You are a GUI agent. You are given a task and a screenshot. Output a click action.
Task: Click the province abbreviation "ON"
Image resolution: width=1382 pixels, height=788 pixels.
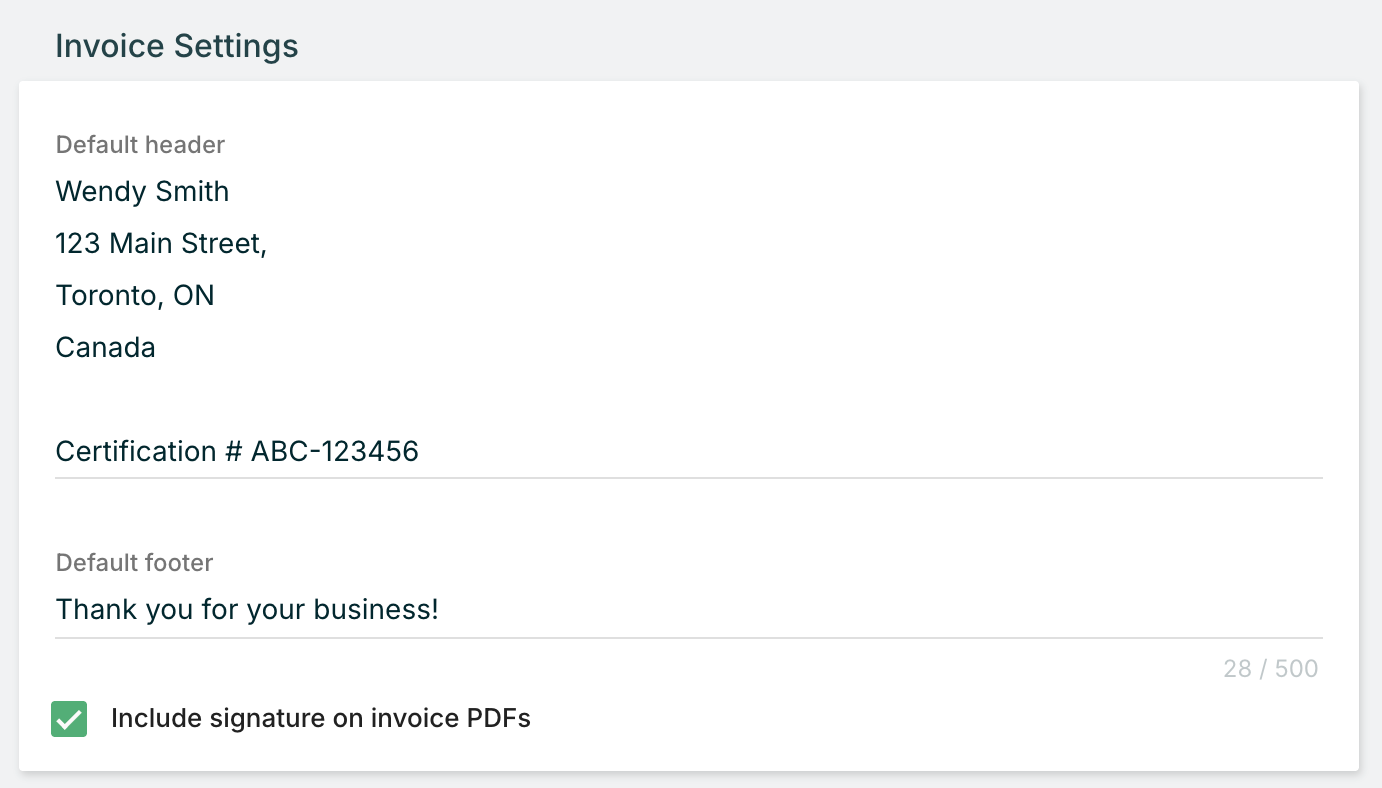194,295
